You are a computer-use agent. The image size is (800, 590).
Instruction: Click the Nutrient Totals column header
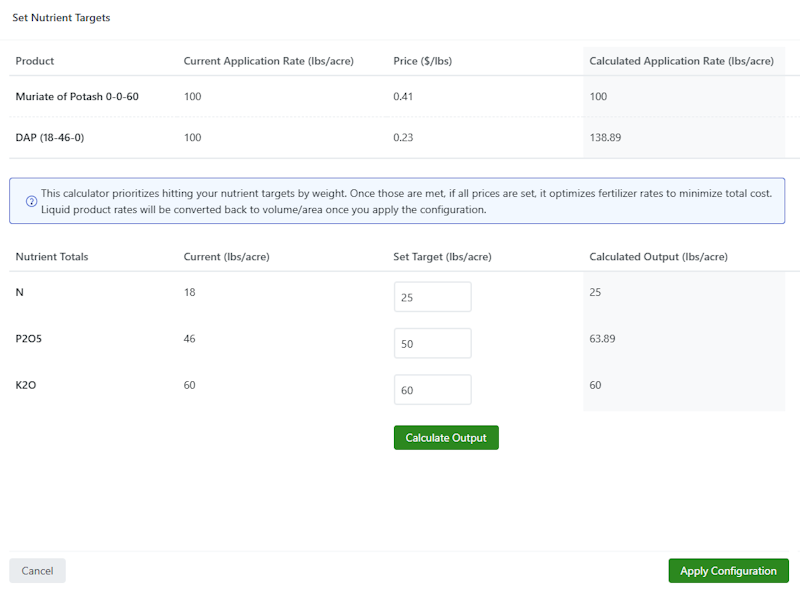click(x=52, y=257)
